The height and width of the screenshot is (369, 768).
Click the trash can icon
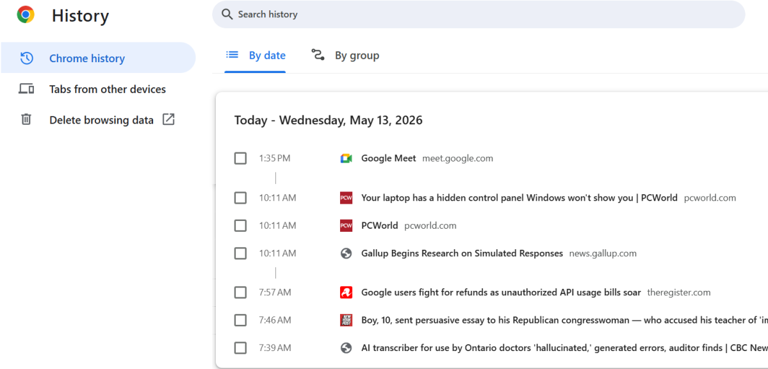[26, 120]
